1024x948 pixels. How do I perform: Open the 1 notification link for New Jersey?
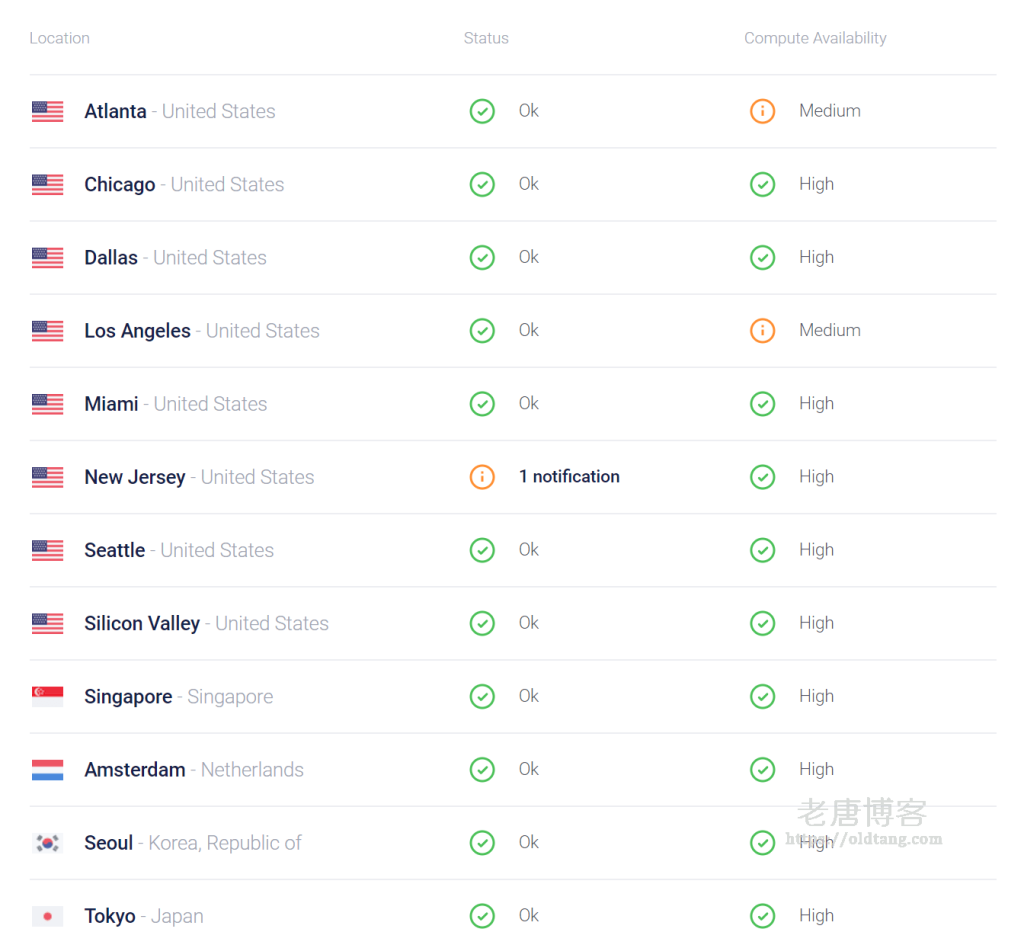[x=569, y=477]
